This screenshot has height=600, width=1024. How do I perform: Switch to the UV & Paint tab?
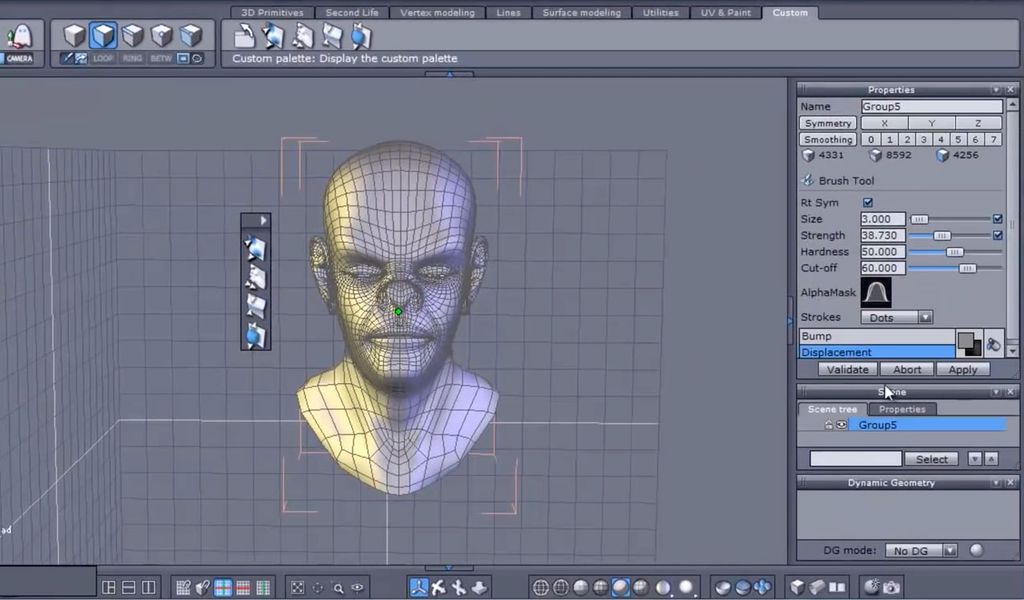point(727,12)
